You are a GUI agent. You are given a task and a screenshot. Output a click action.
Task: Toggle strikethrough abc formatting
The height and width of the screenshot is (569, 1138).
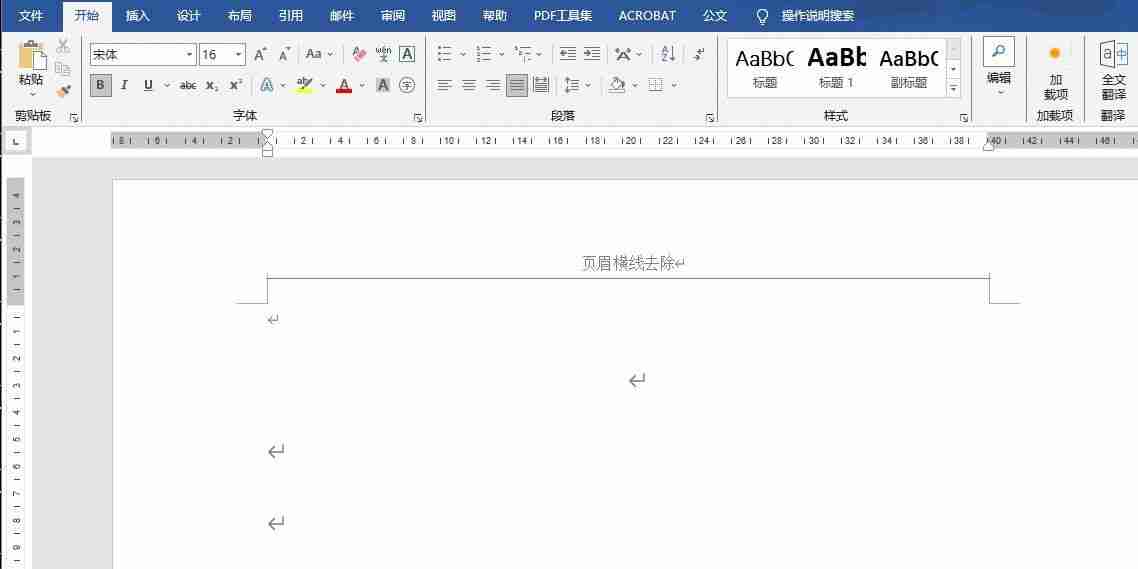point(188,86)
